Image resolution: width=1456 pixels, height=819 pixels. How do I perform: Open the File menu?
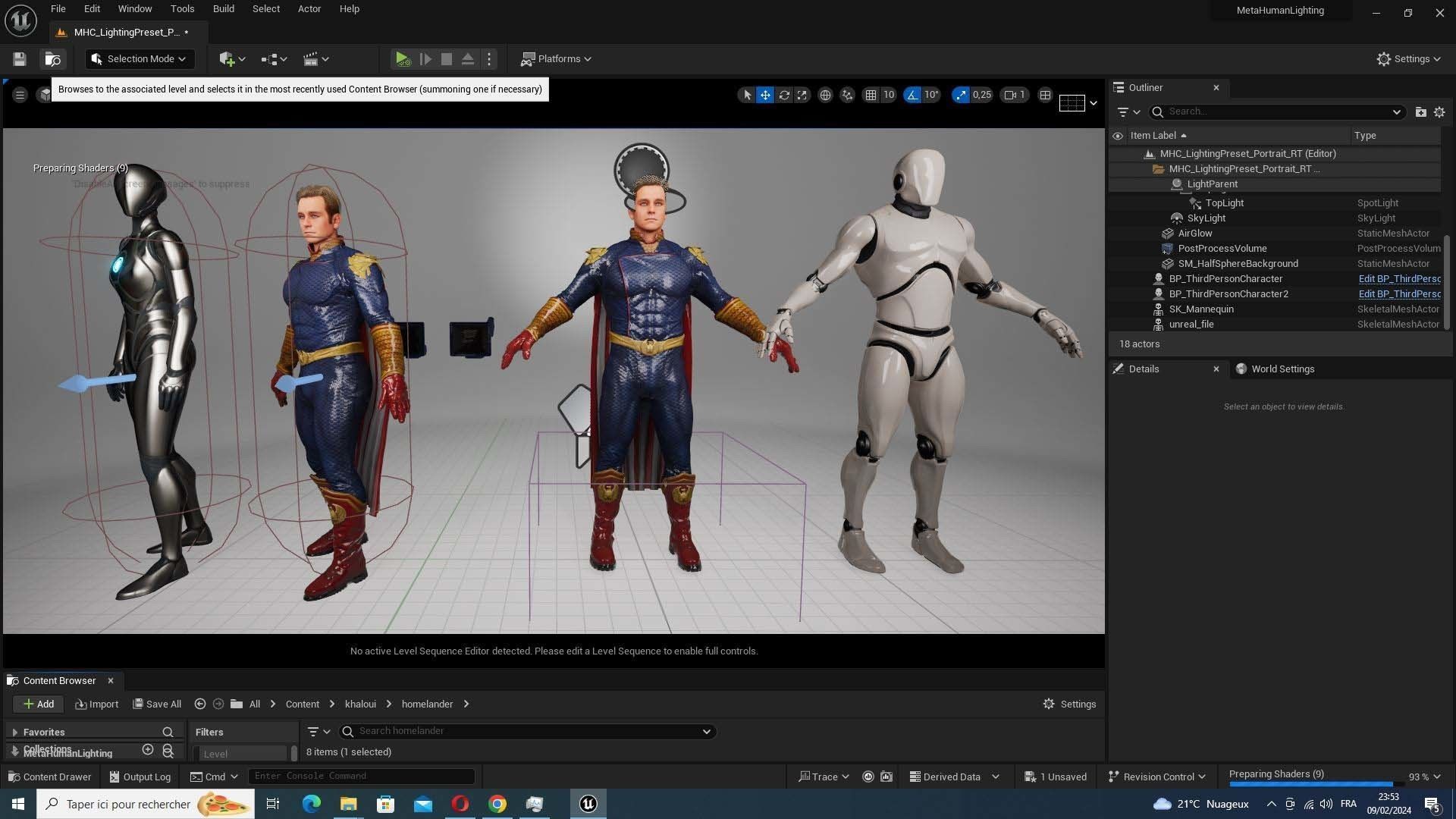58,9
